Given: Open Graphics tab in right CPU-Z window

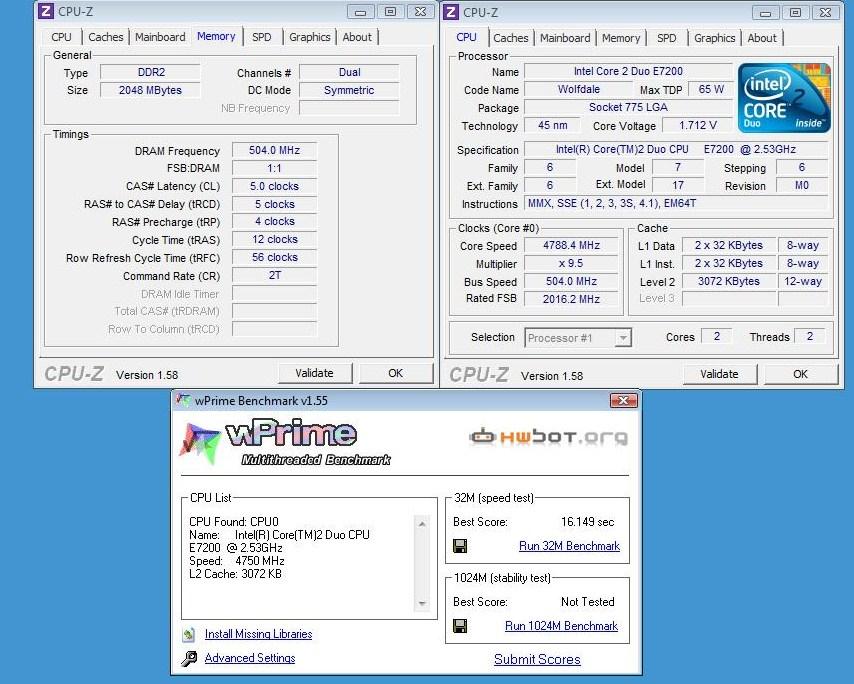Looking at the screenshot, I should click(x=715, y=38).
